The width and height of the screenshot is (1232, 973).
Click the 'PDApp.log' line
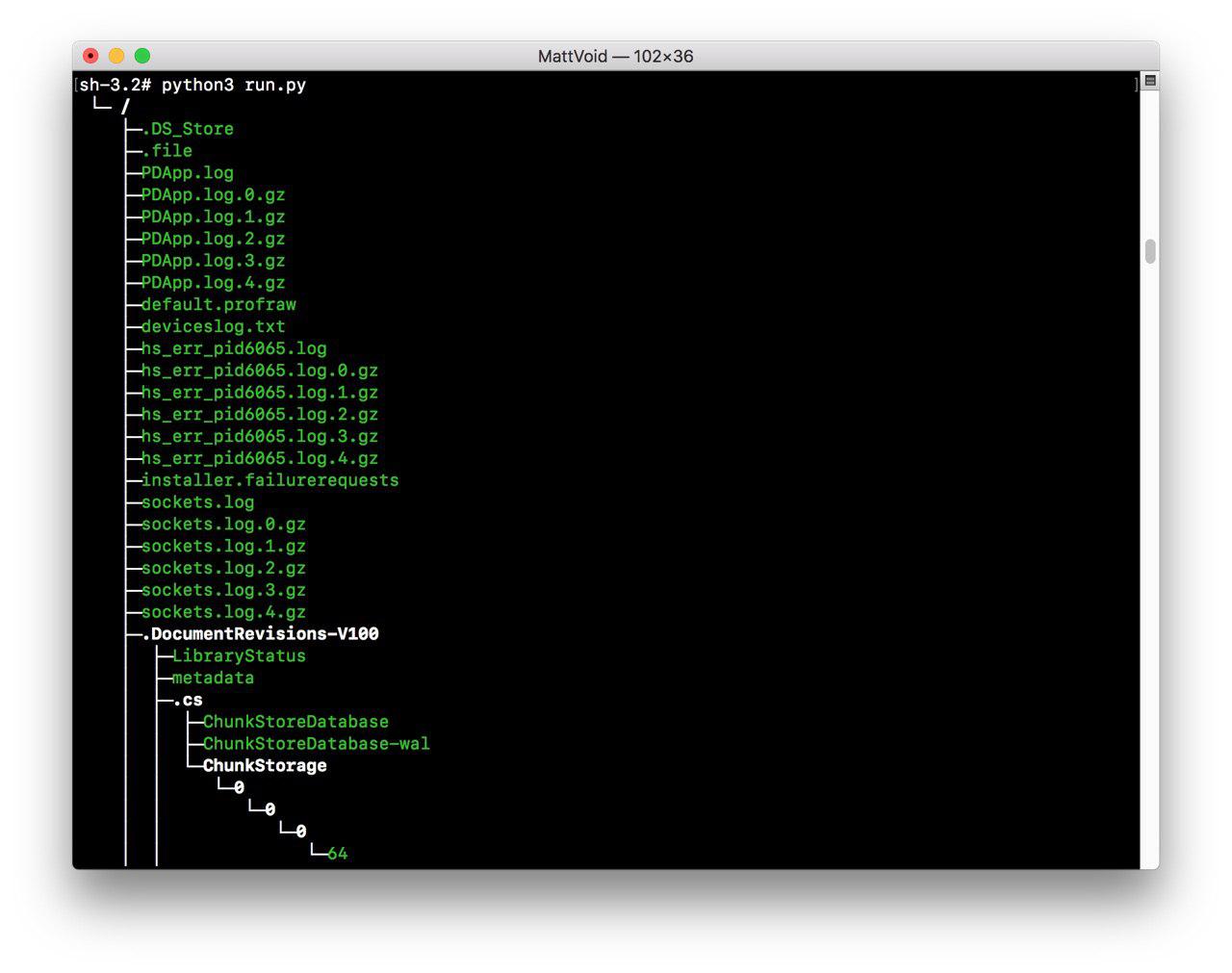pyautogui.click(x=188, y=173)
